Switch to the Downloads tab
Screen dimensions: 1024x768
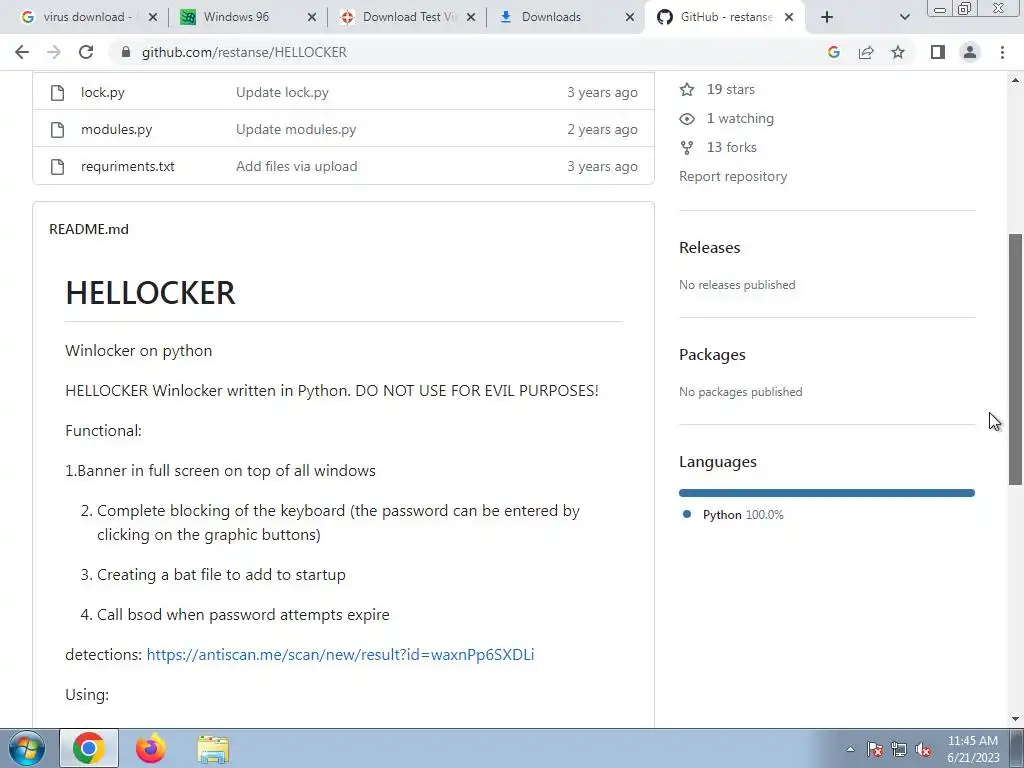[x=551, y=17]
